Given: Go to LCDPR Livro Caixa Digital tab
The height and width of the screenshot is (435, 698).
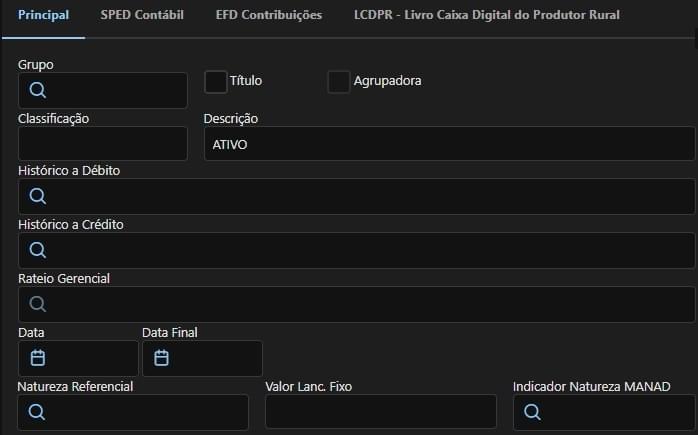Looking at the screenshot, I should (487, 15).
